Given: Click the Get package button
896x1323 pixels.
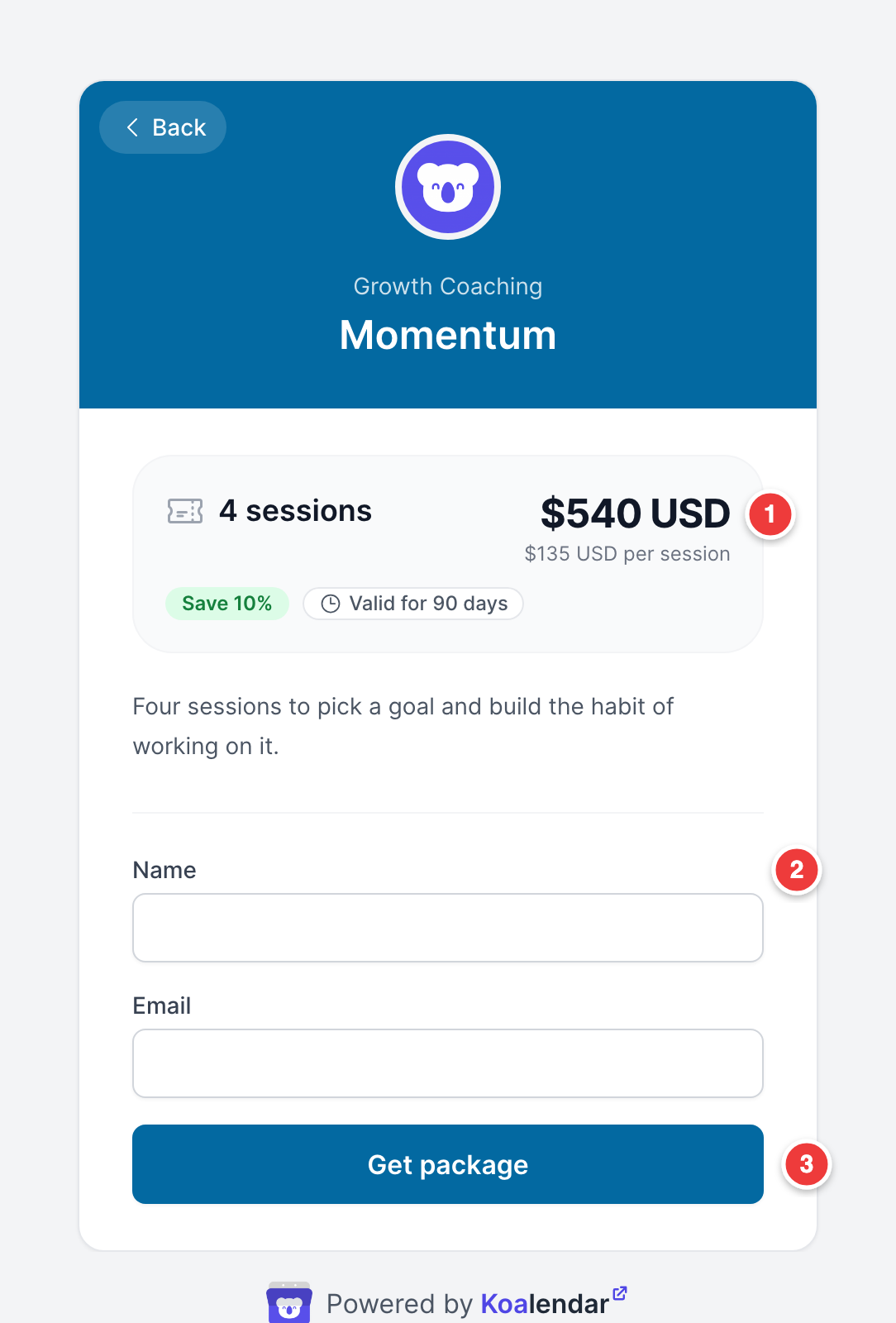Looking at the screenshot, I should (448, 1164).
